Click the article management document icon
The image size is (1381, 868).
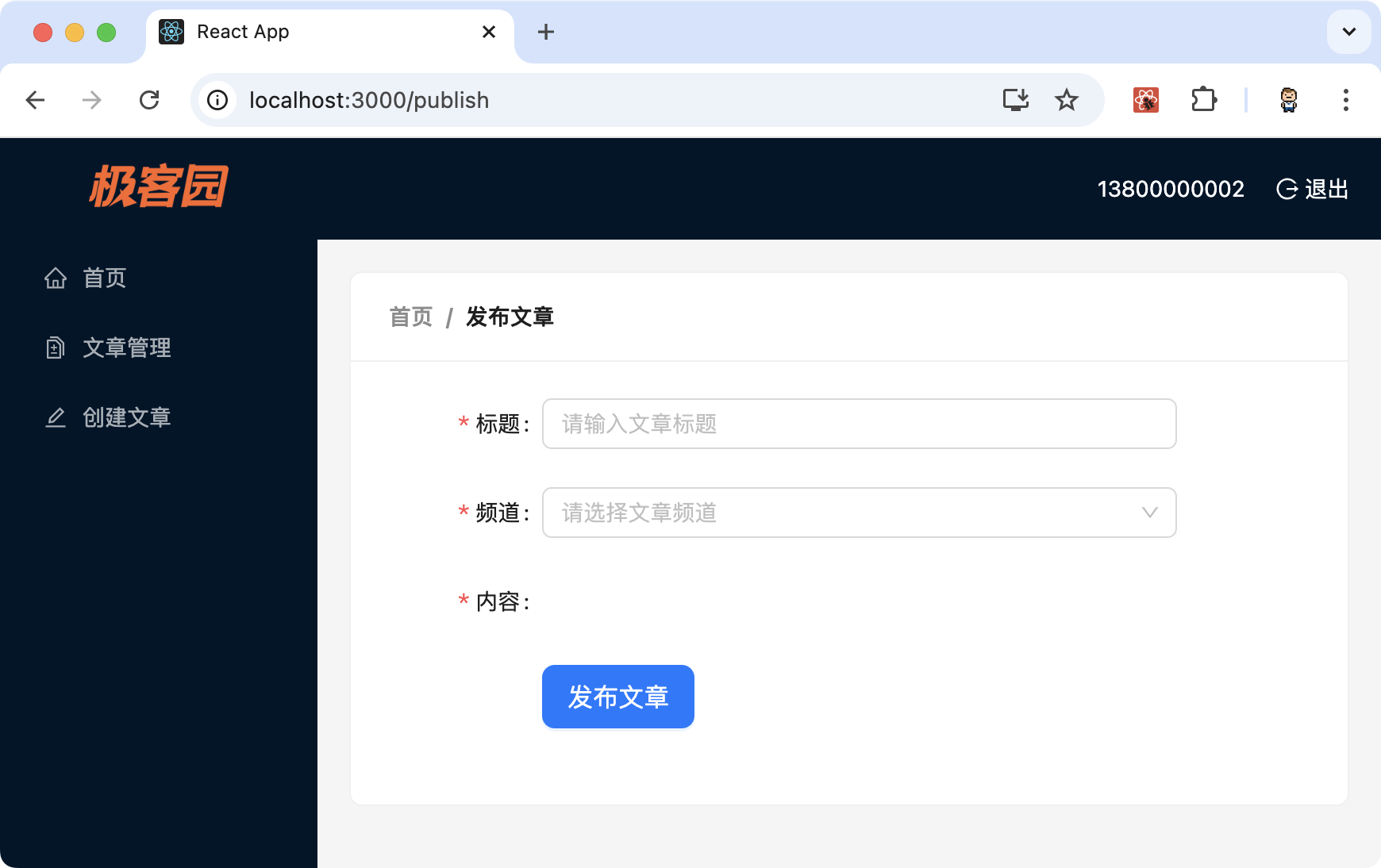56,348
